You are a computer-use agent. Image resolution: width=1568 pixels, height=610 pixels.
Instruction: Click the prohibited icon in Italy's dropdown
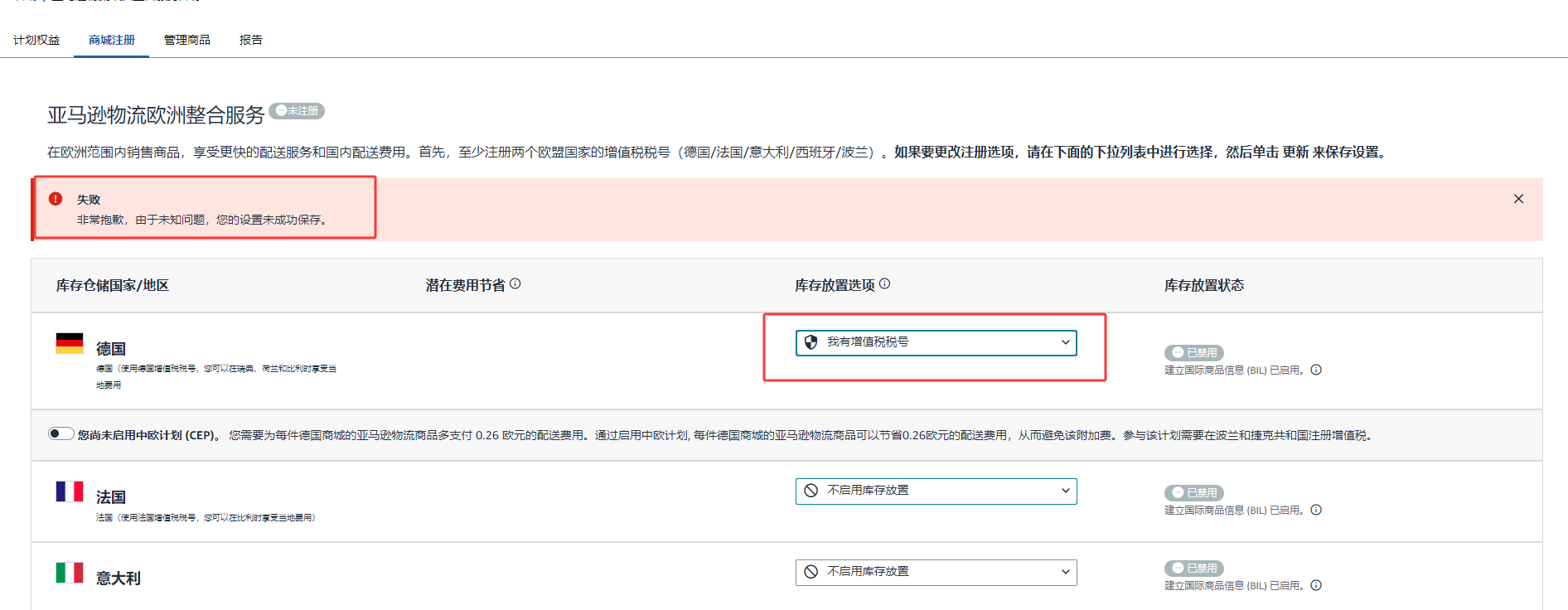point(811,572)
